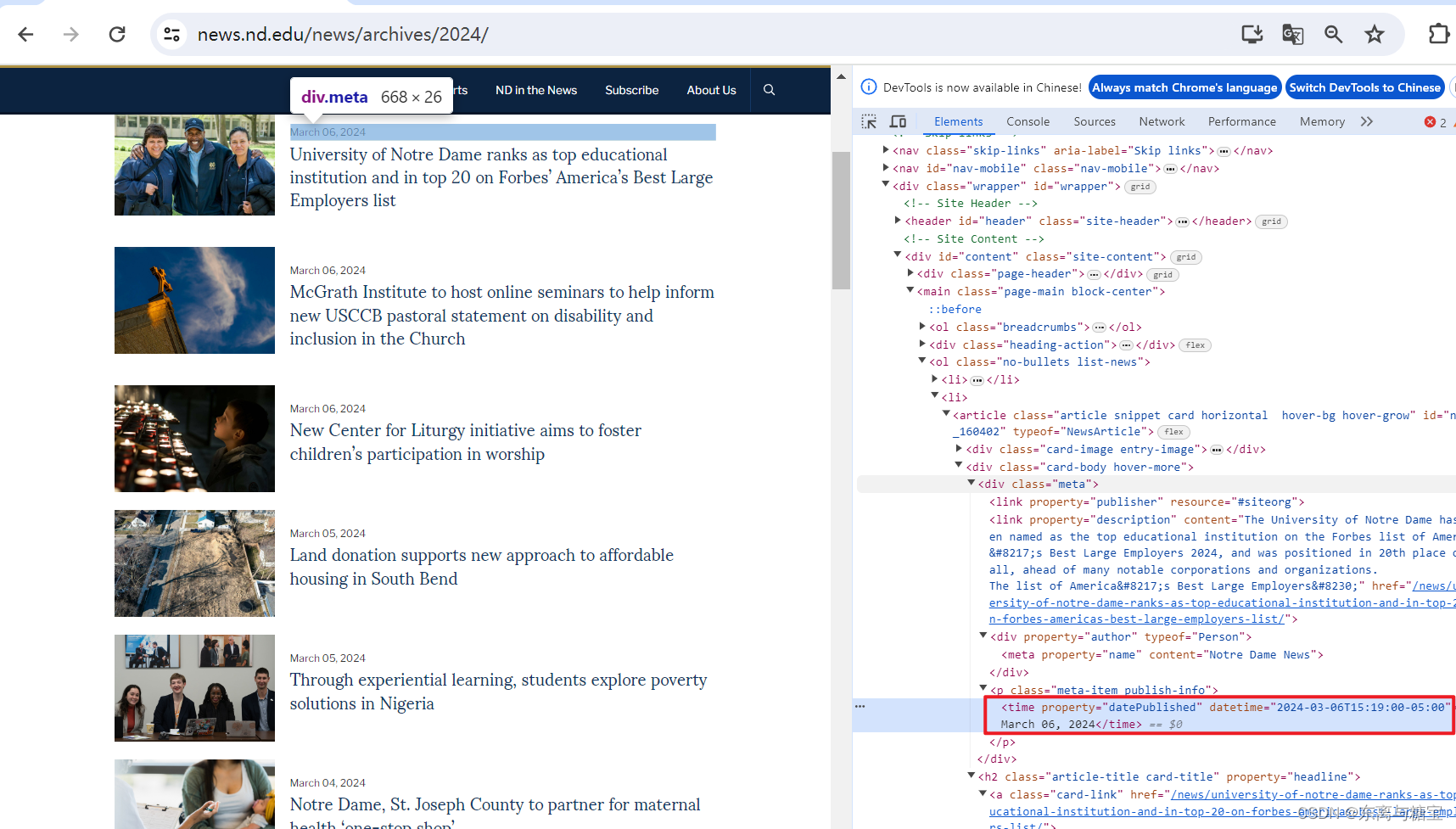The width and height of the screenshot is (1456, 829).
Task: Activate DevTools inspect element picker
Action: 869,121
